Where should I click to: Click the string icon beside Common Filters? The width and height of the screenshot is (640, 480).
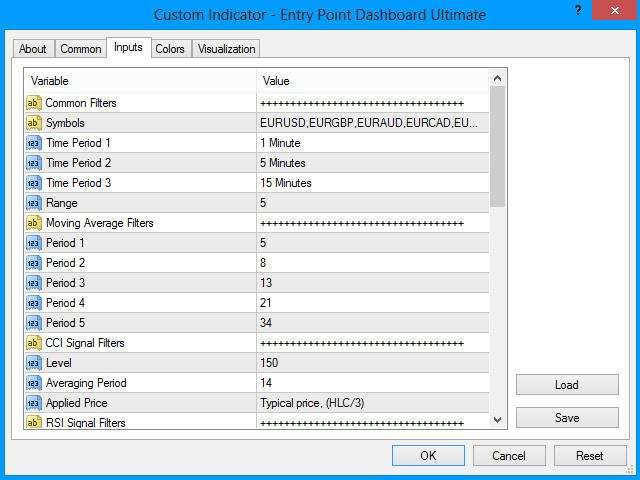(34, 103)
